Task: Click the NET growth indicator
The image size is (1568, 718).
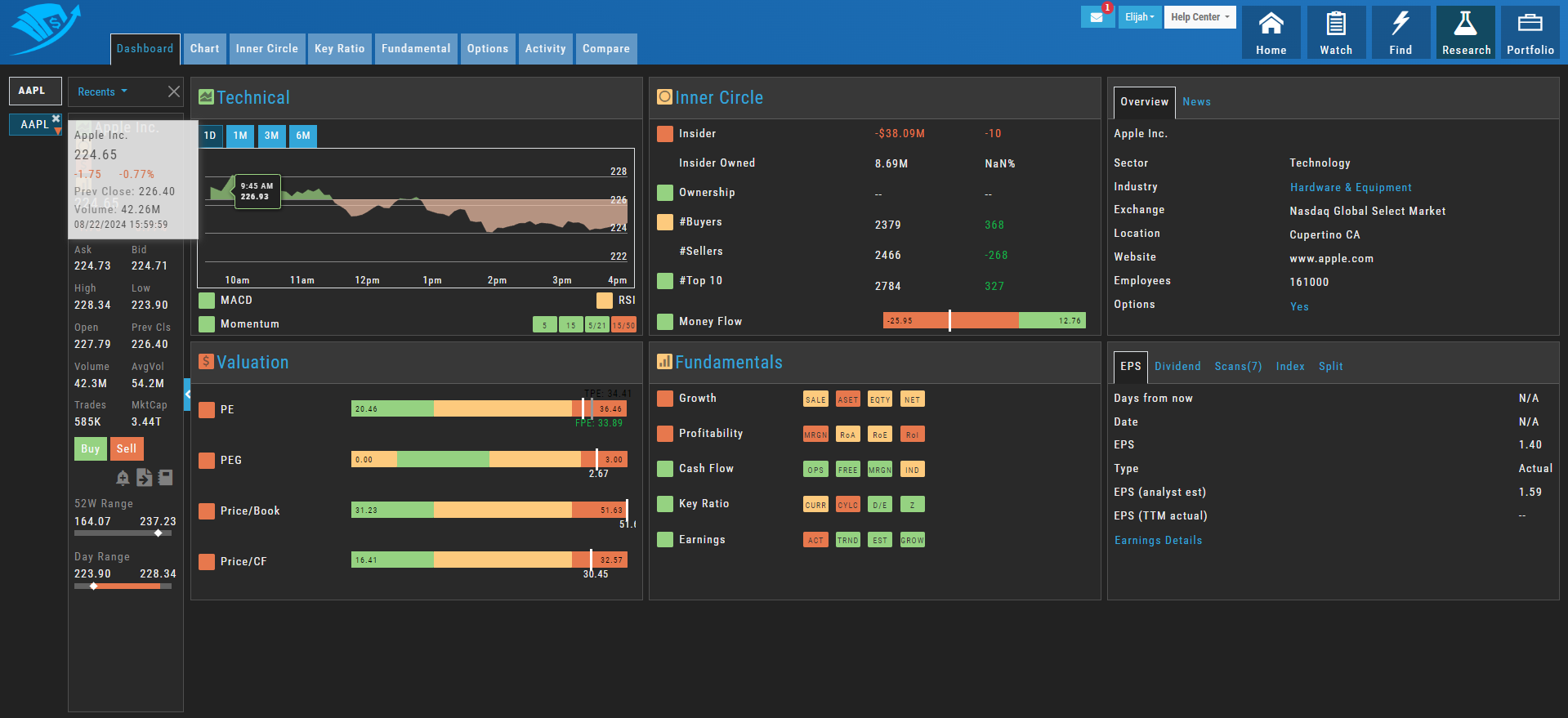Action: coord(912,399)
